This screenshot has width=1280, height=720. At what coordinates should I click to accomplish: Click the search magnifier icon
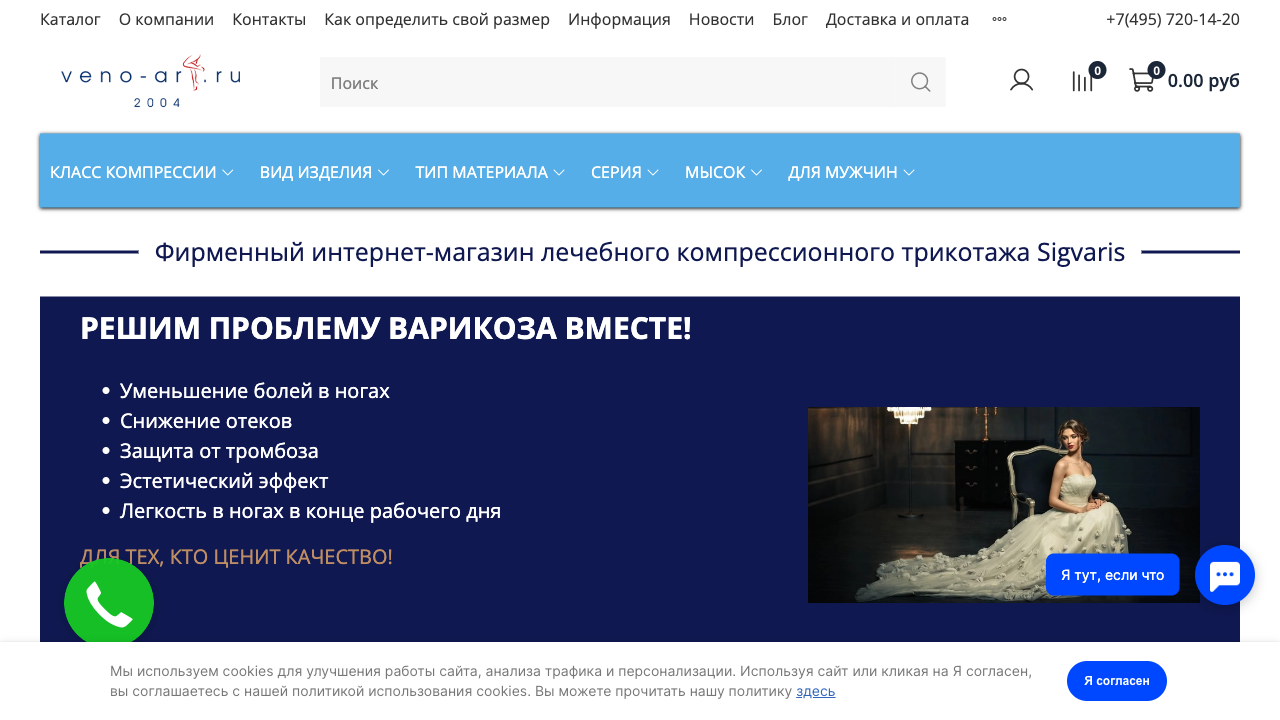point(920,82)
